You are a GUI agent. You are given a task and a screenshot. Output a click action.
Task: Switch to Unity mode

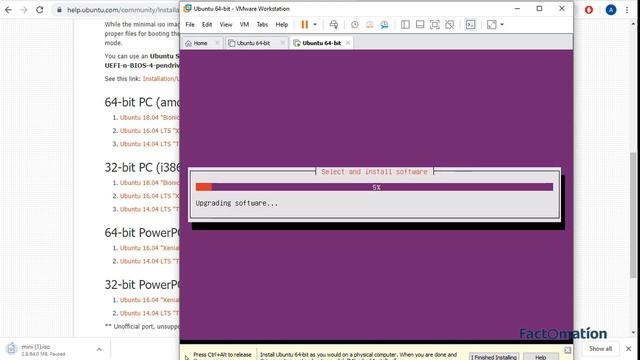(x=450, y=24)
